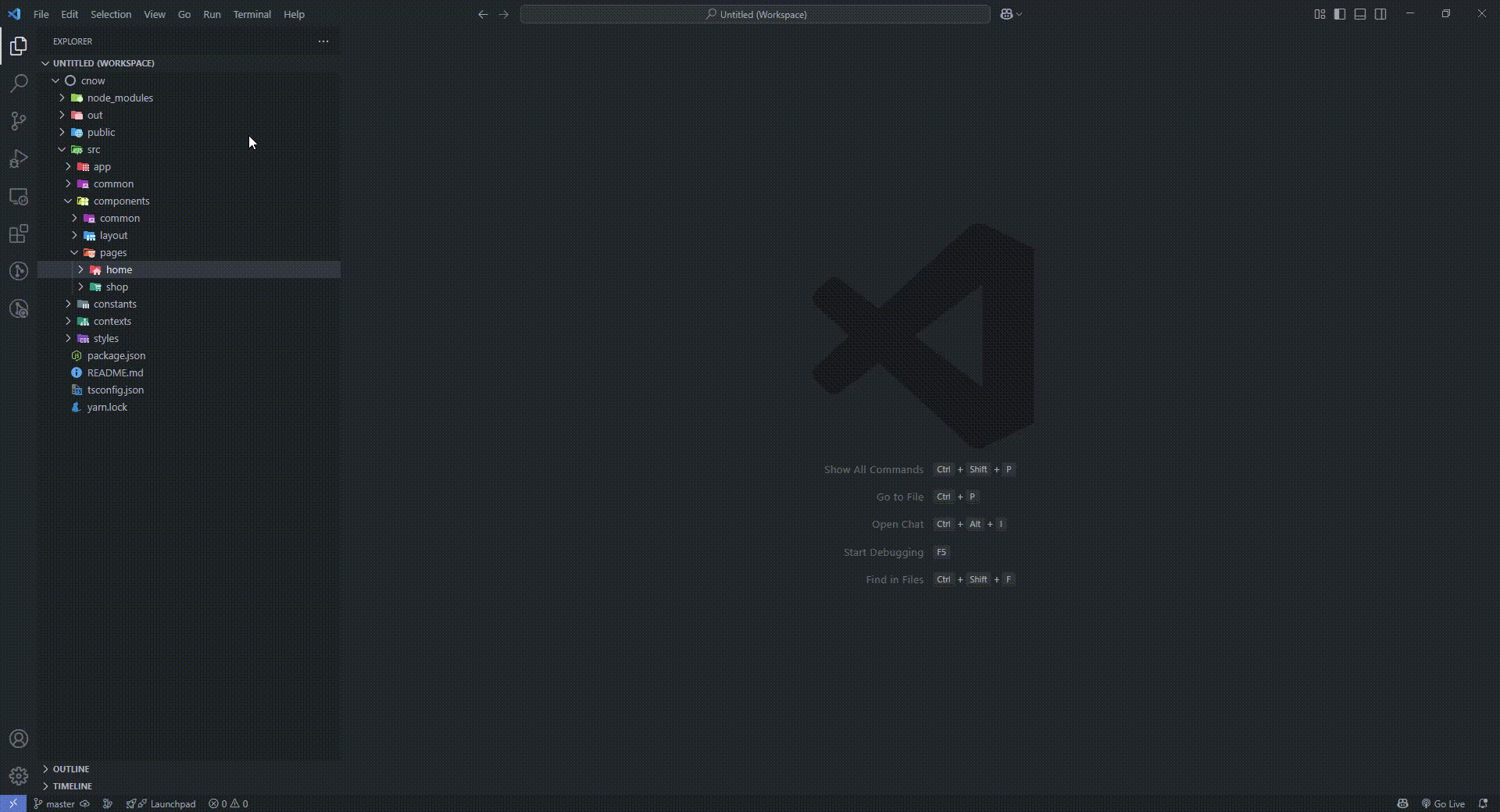The height and width of the screenshot is (812, 1500).
Task: Collapse the pages folder
Action: 189,252
